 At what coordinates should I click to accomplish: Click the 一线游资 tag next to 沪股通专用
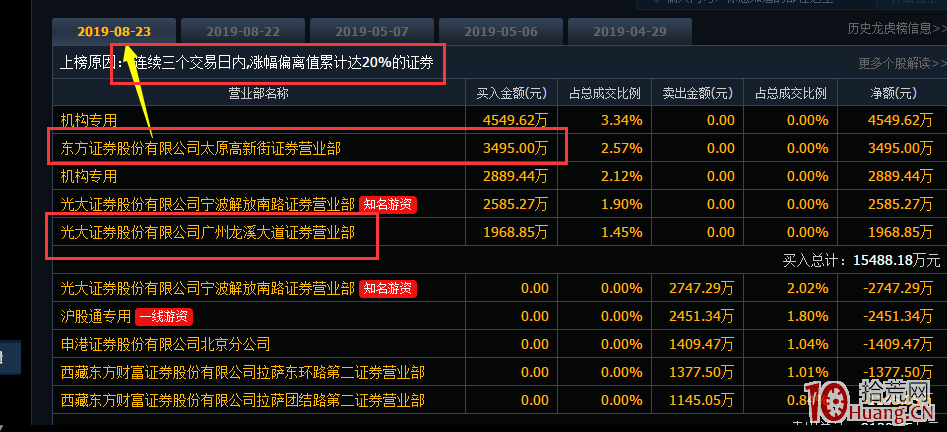coord(164,316)
